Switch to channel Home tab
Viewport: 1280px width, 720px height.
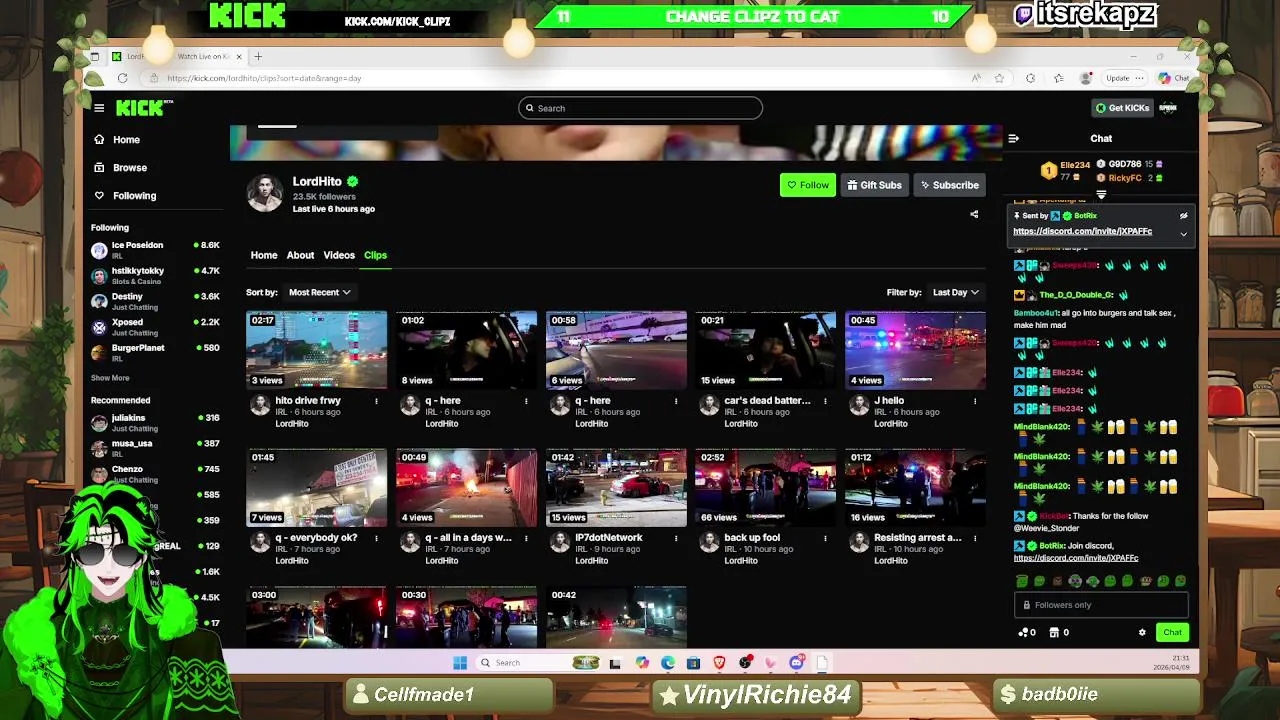[x=264, y=255]
